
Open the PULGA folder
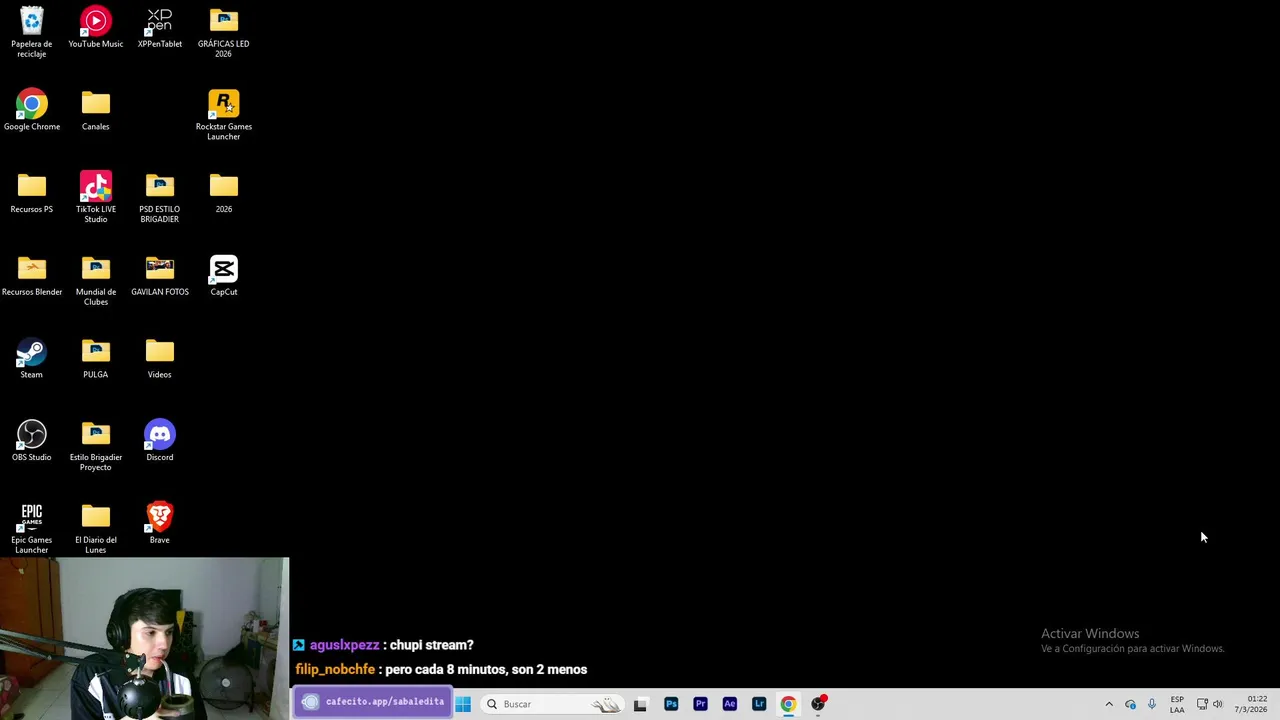click(96, 359)
